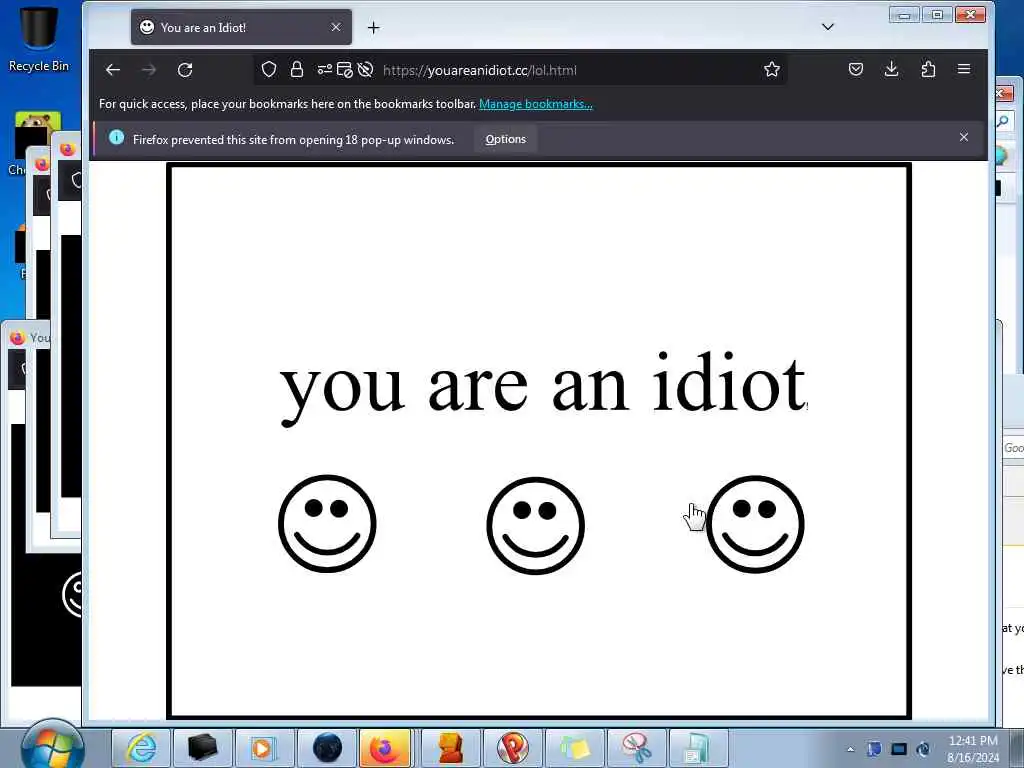Click the network monitor tray icon

pos(899,749)
